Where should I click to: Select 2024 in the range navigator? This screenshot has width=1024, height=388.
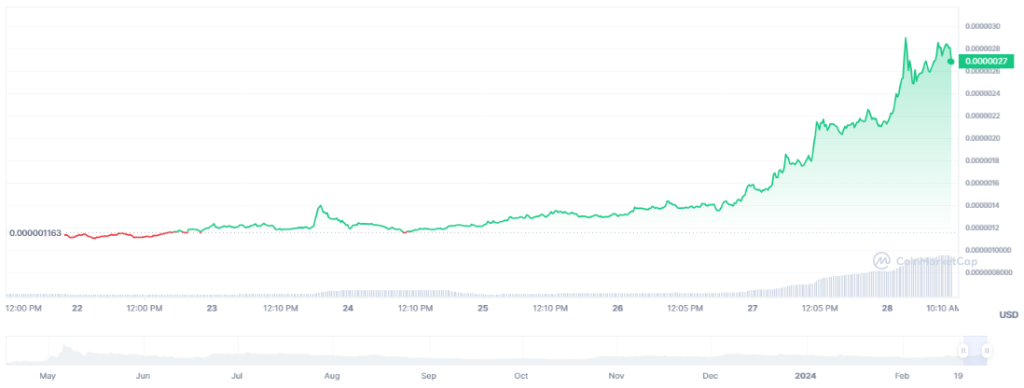[x=805, y=376]
